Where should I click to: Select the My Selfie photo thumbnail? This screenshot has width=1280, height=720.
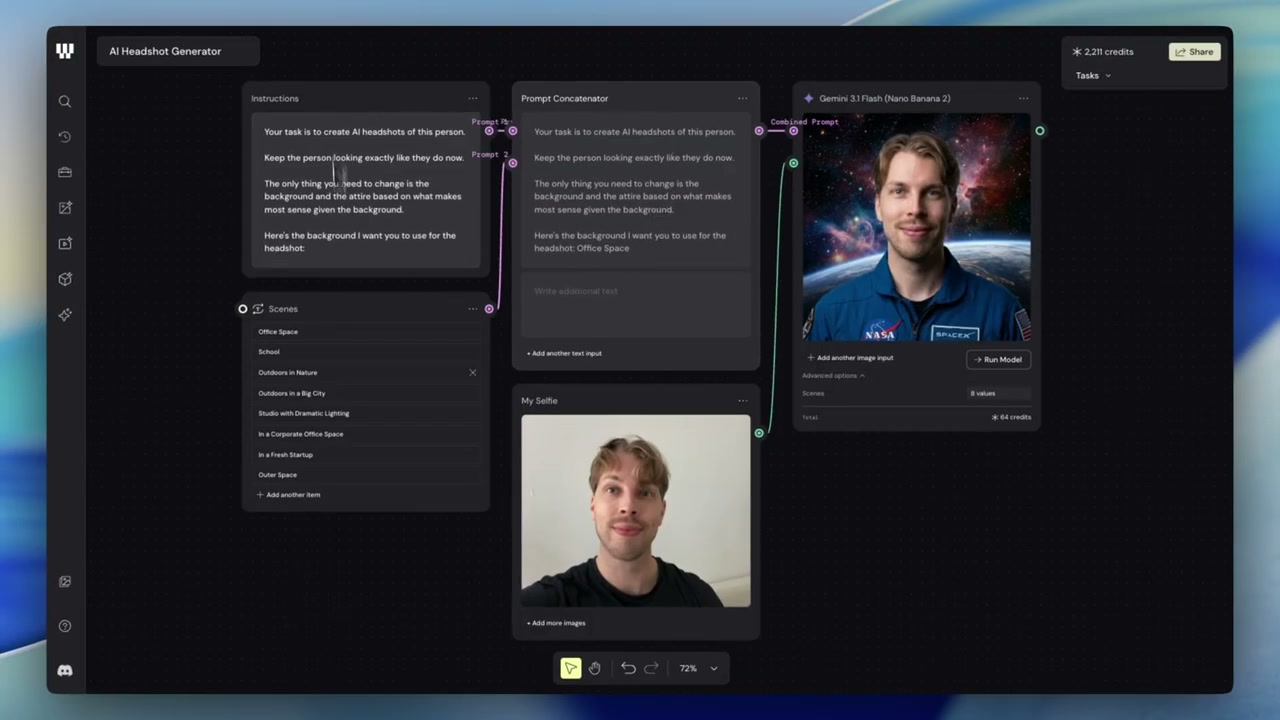(x=636, y=511)
